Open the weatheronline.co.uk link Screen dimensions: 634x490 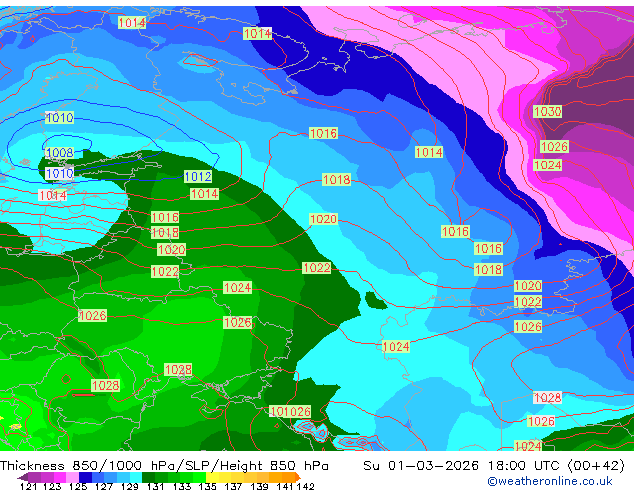[x=549, y=481]
